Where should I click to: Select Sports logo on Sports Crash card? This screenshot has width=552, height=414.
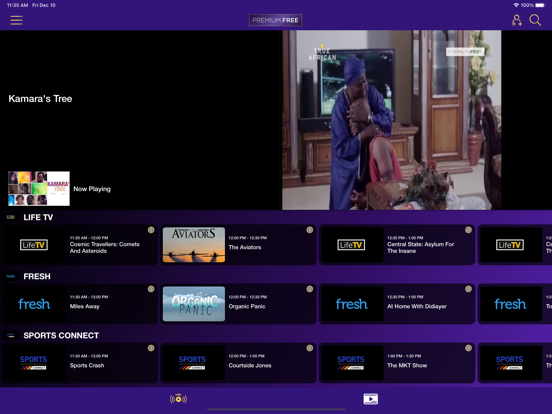(33, 363)
